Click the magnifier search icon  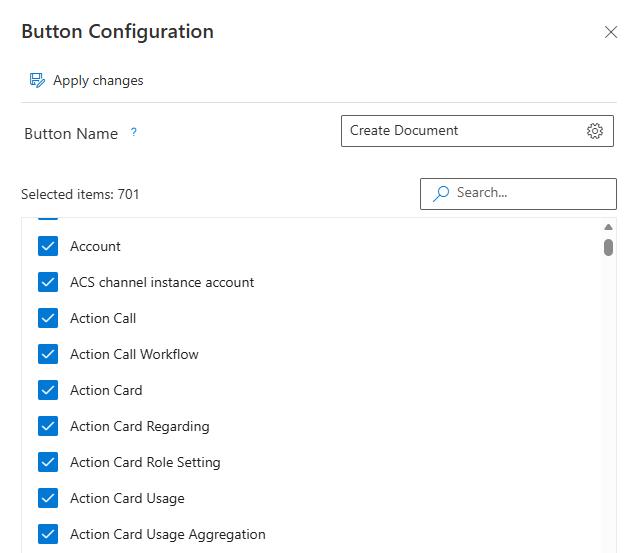click(x=441, y=193)
